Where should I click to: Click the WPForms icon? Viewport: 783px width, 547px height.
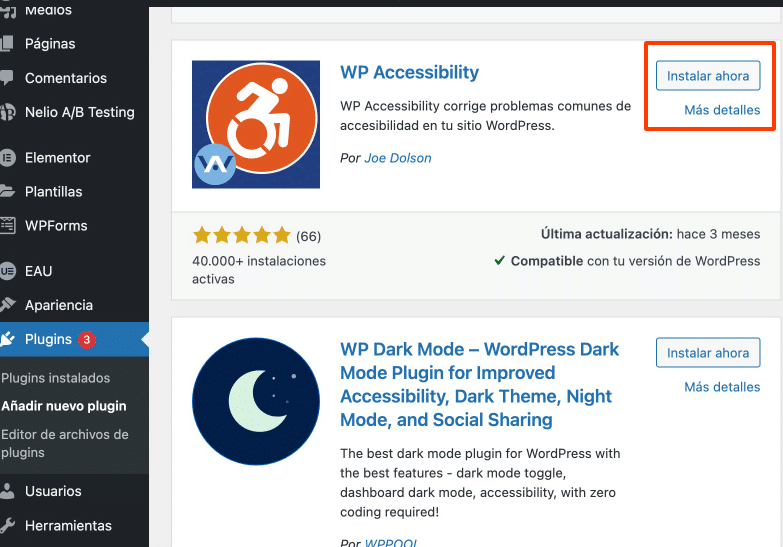7,225
